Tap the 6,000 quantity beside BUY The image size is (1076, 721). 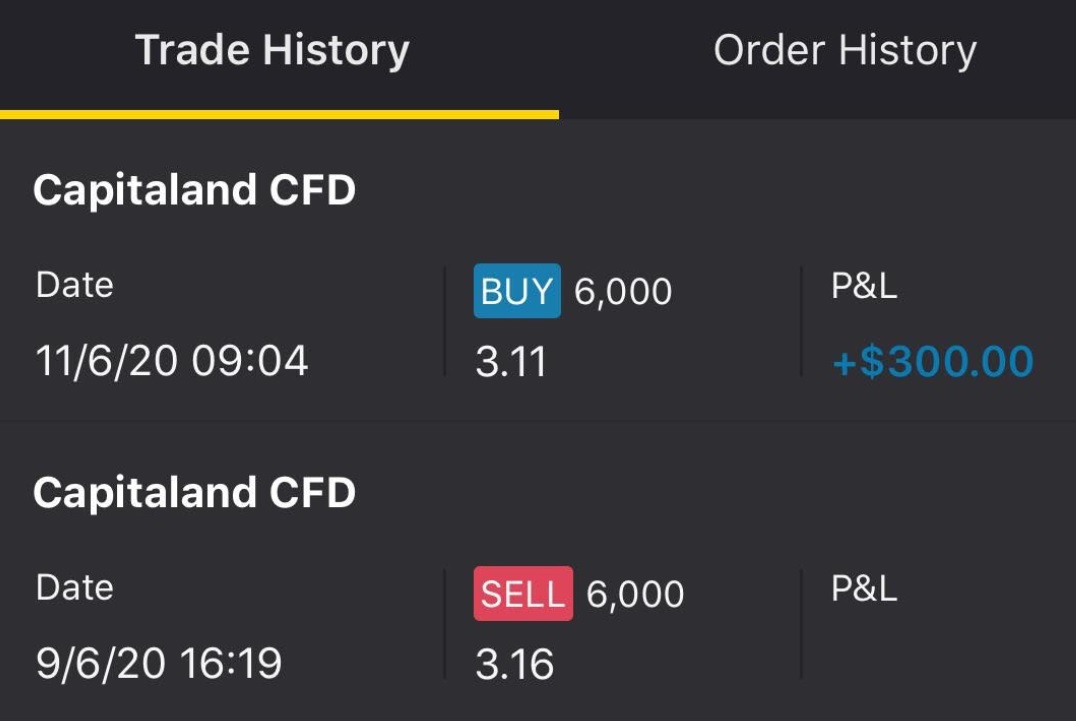pyautogui.click(x=622, y=292)
